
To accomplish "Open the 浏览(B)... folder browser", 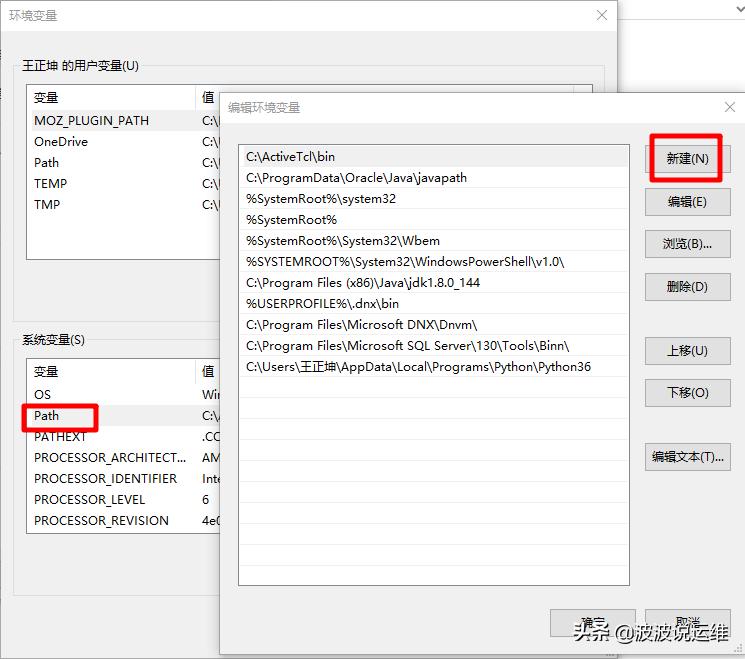I will coord(688,244).
